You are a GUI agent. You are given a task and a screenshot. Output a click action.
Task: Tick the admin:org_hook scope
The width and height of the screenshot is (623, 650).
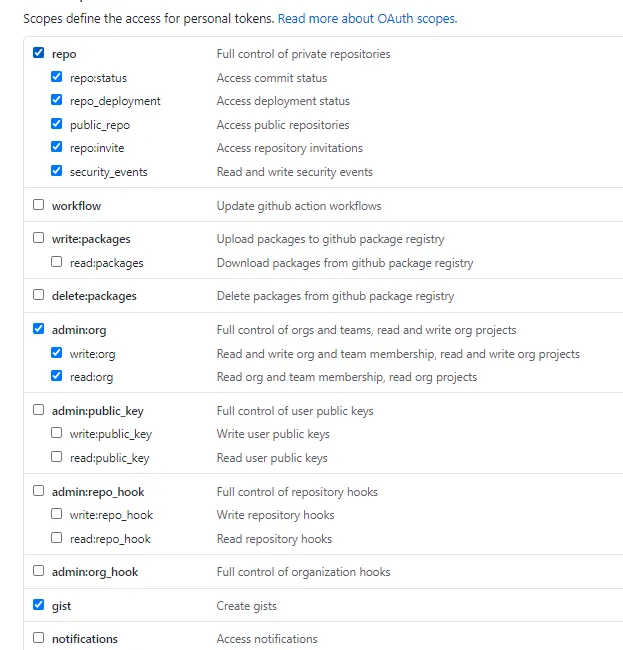(39, 571)
